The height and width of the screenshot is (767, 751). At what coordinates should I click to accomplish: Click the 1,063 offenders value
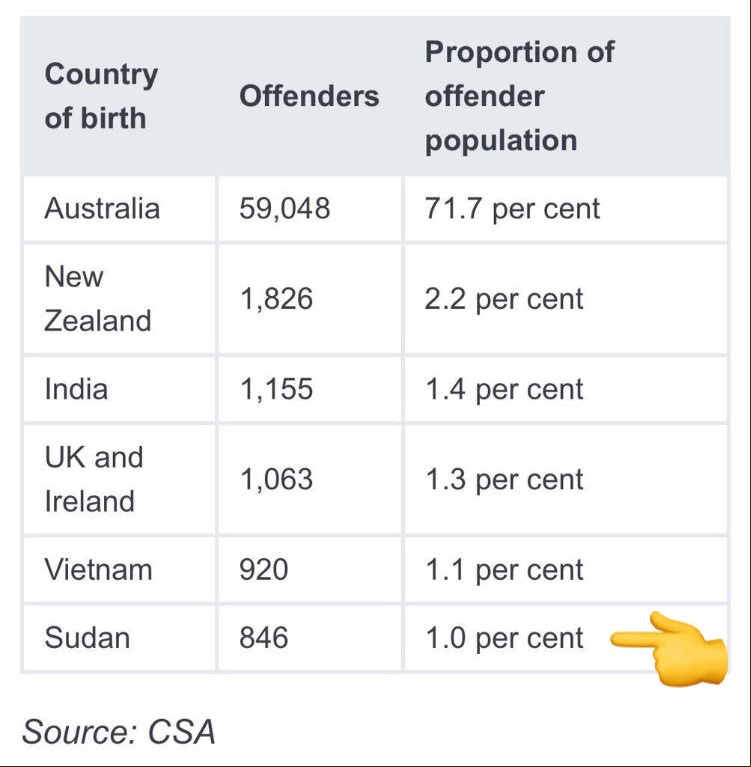coord(276,479)
